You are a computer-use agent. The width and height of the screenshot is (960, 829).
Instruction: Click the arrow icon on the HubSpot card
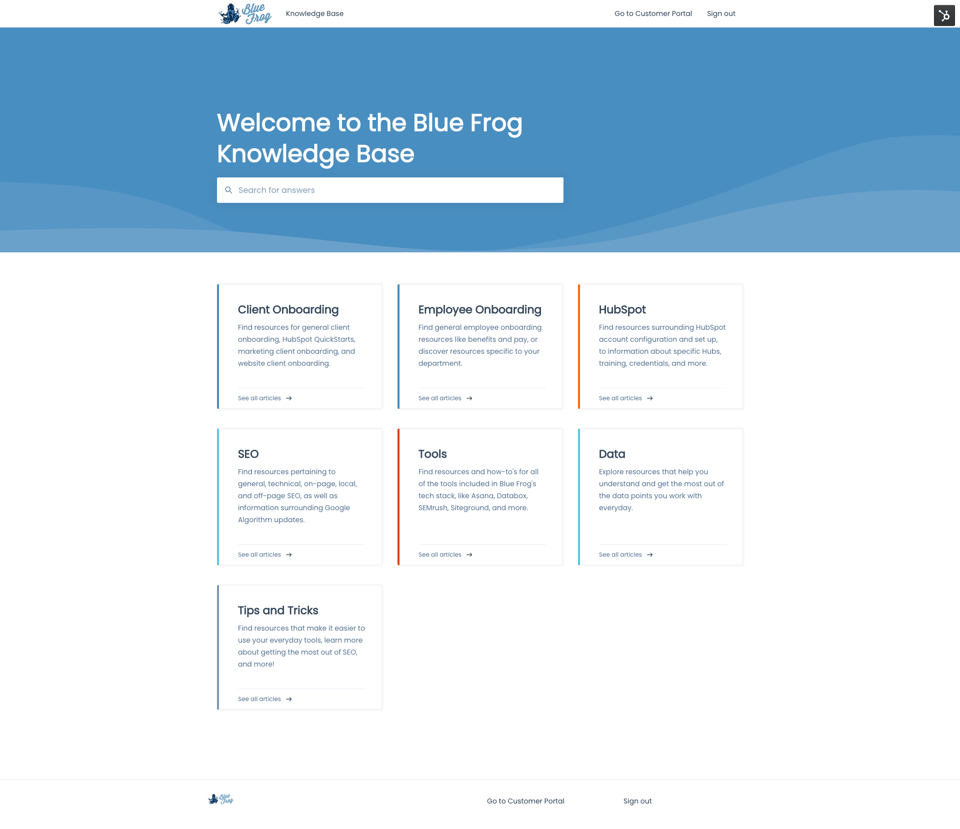click(650, 398)
